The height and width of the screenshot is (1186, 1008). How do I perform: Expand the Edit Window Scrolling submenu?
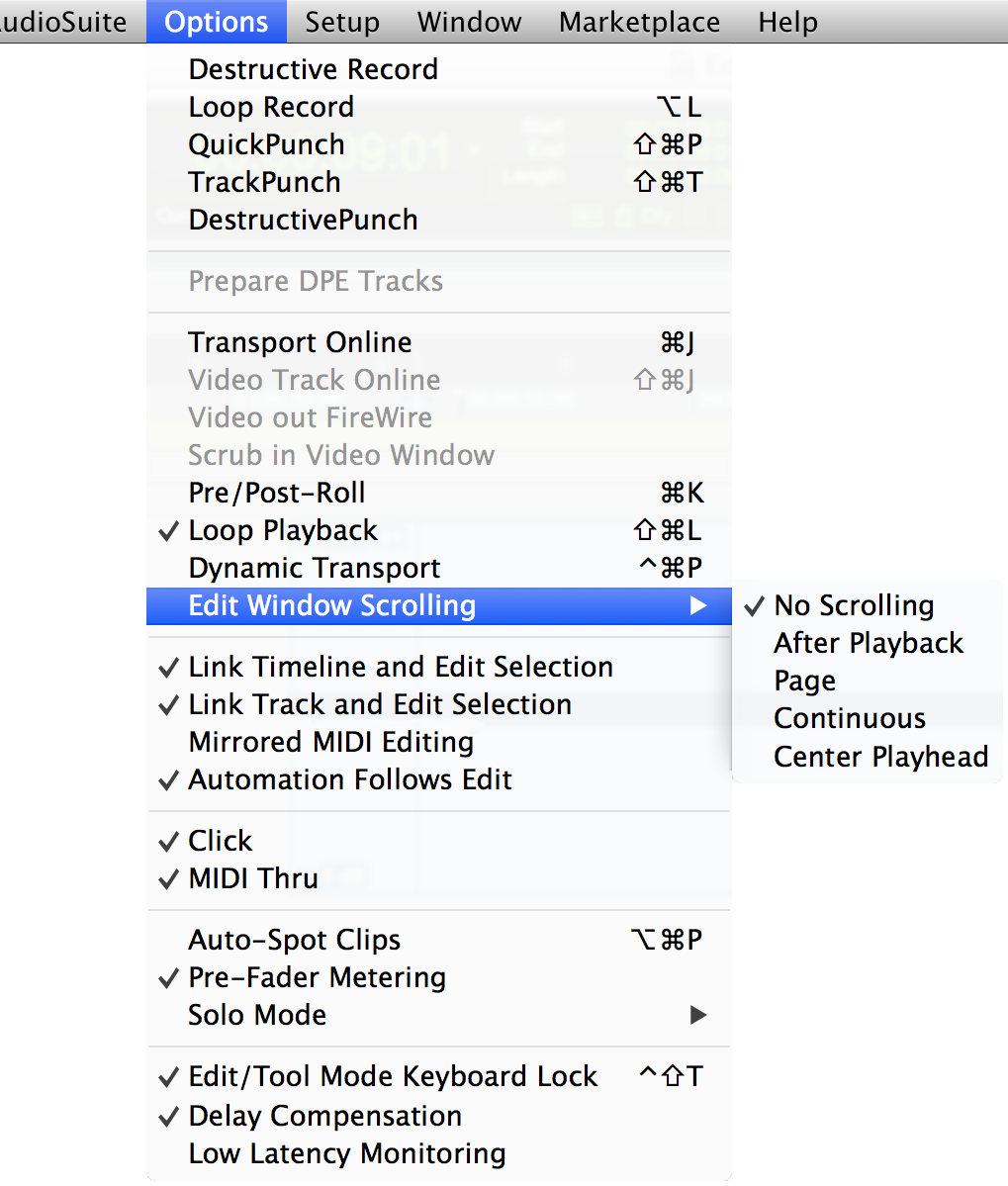(331, 605)
